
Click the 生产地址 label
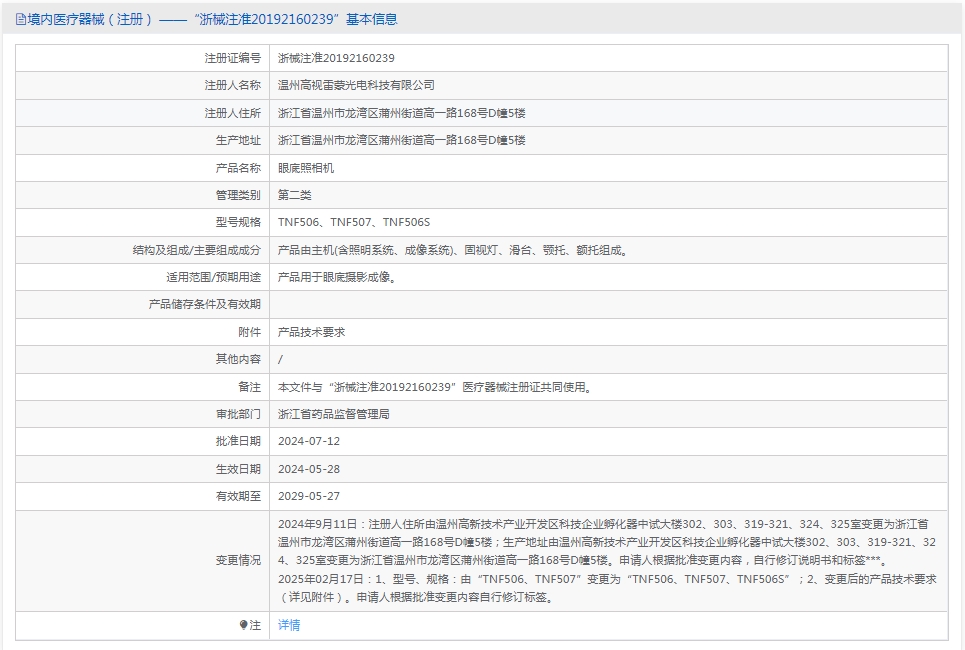[238, 140]
